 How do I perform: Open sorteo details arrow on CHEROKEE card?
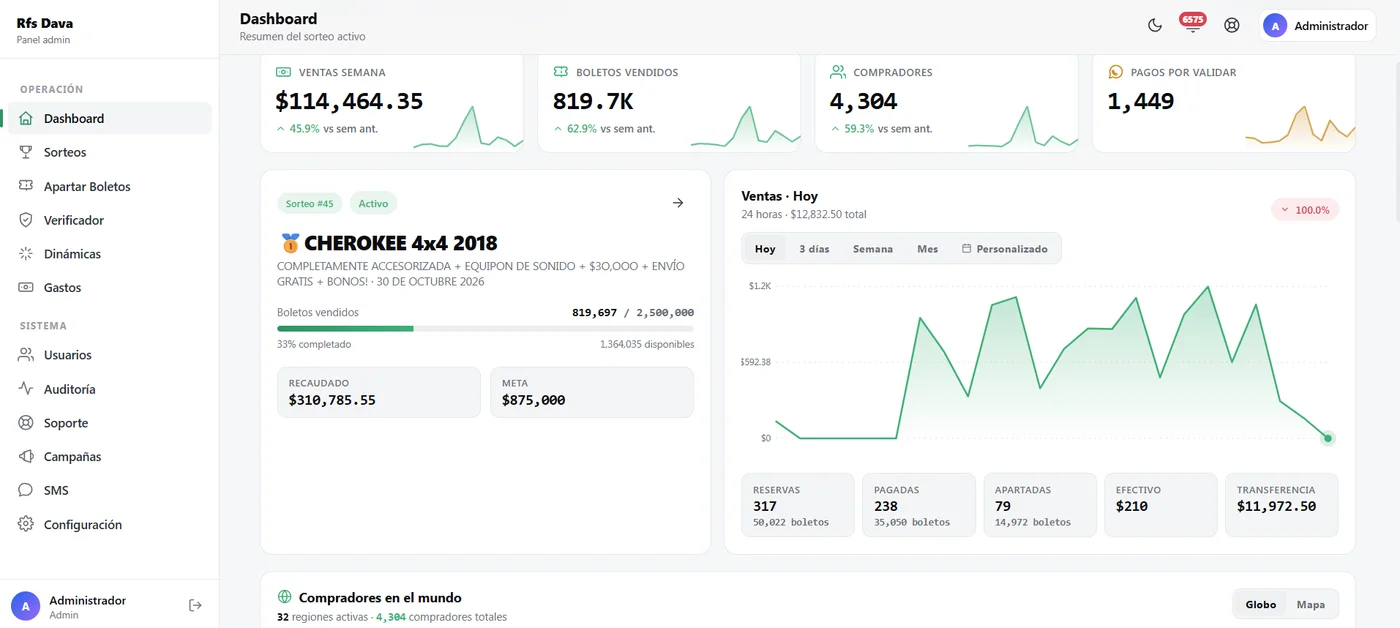678,203
